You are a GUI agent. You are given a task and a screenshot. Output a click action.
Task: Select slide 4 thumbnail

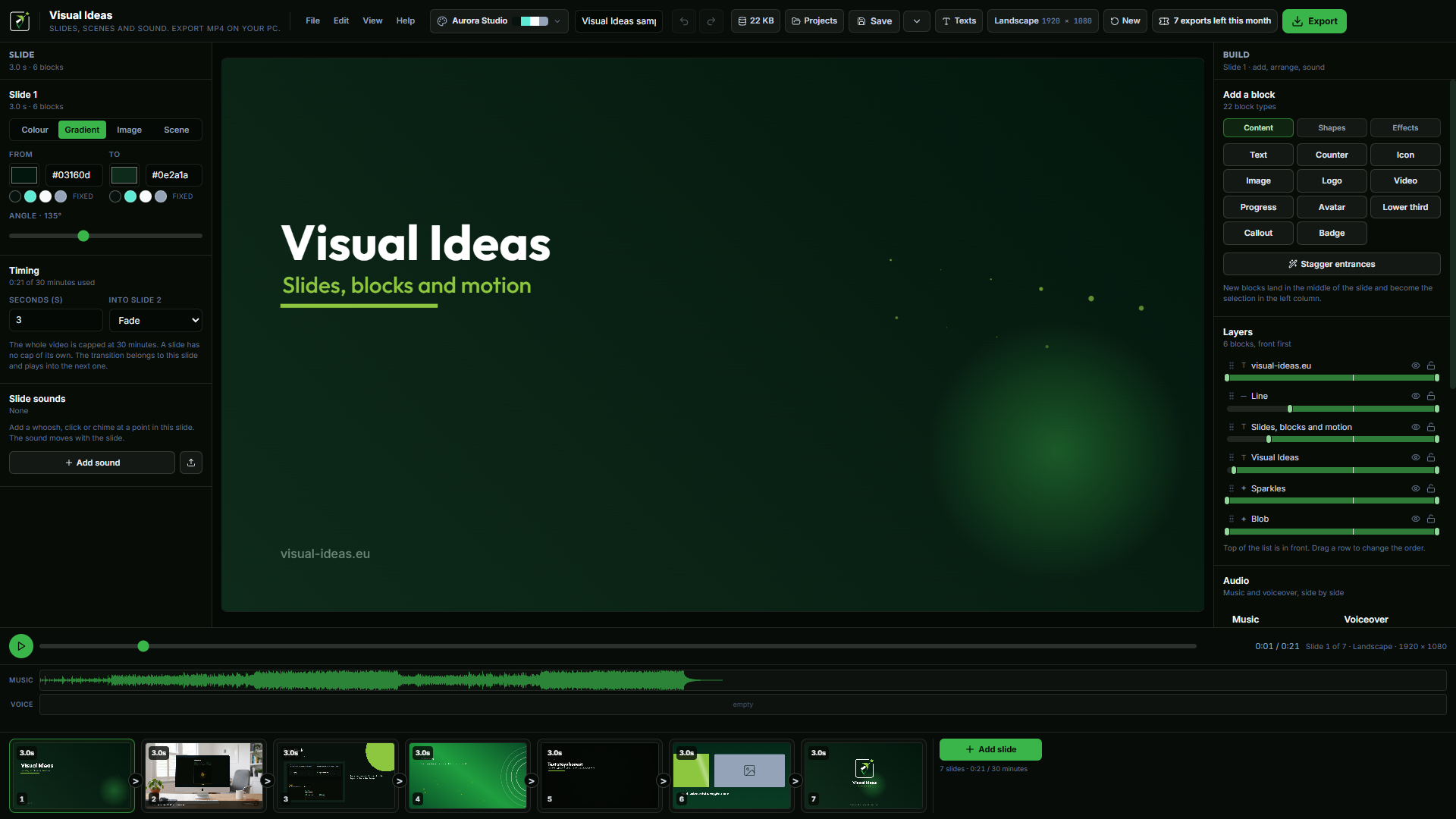point(468,776)
